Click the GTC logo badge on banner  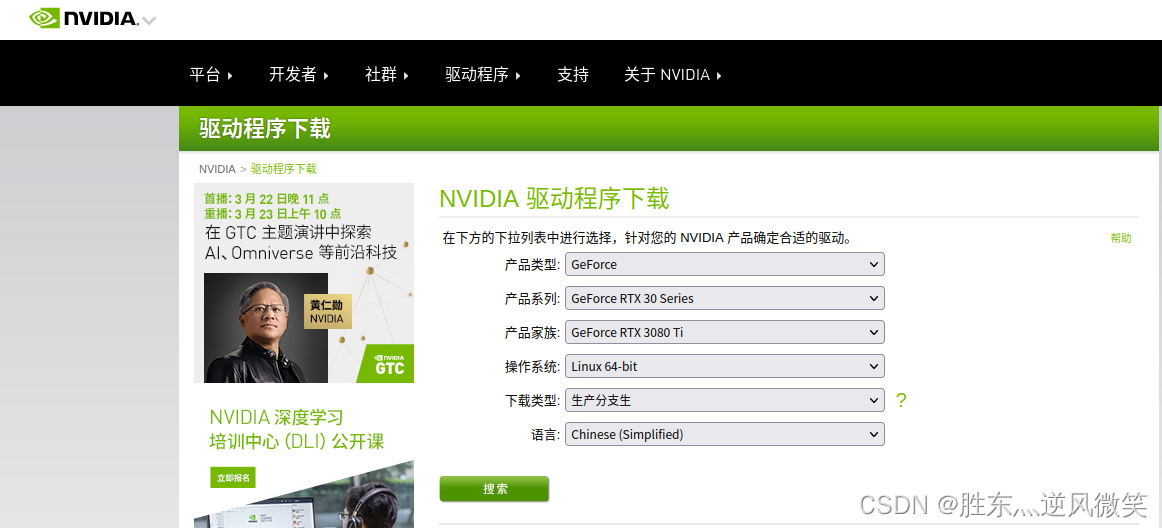click(385, 363)
